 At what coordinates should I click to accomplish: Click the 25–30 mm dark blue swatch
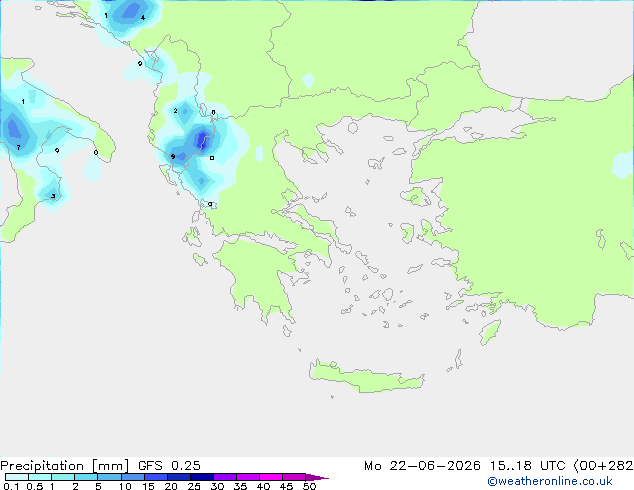click(201, 477)
